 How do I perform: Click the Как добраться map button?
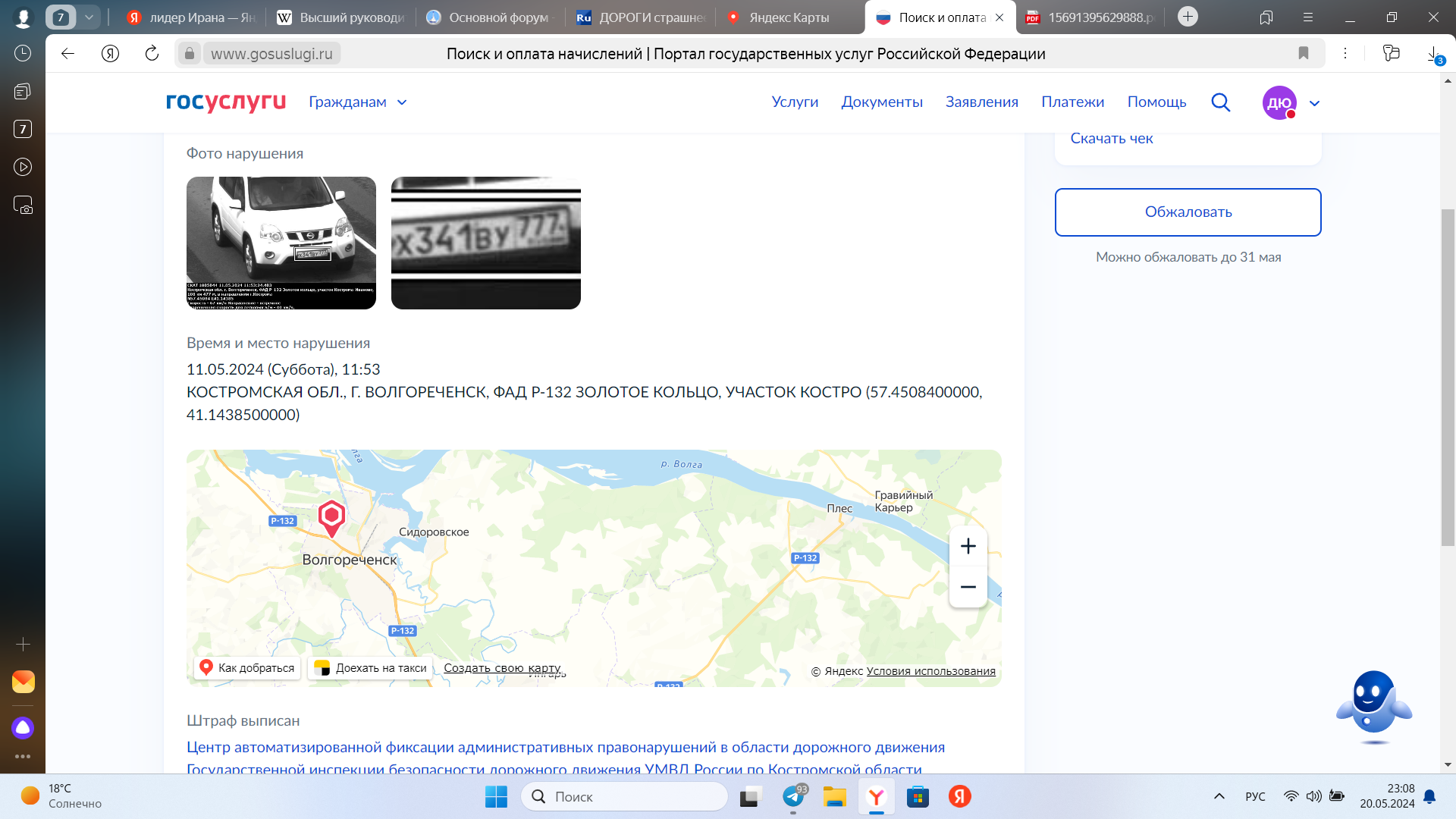tap(247, 667)
